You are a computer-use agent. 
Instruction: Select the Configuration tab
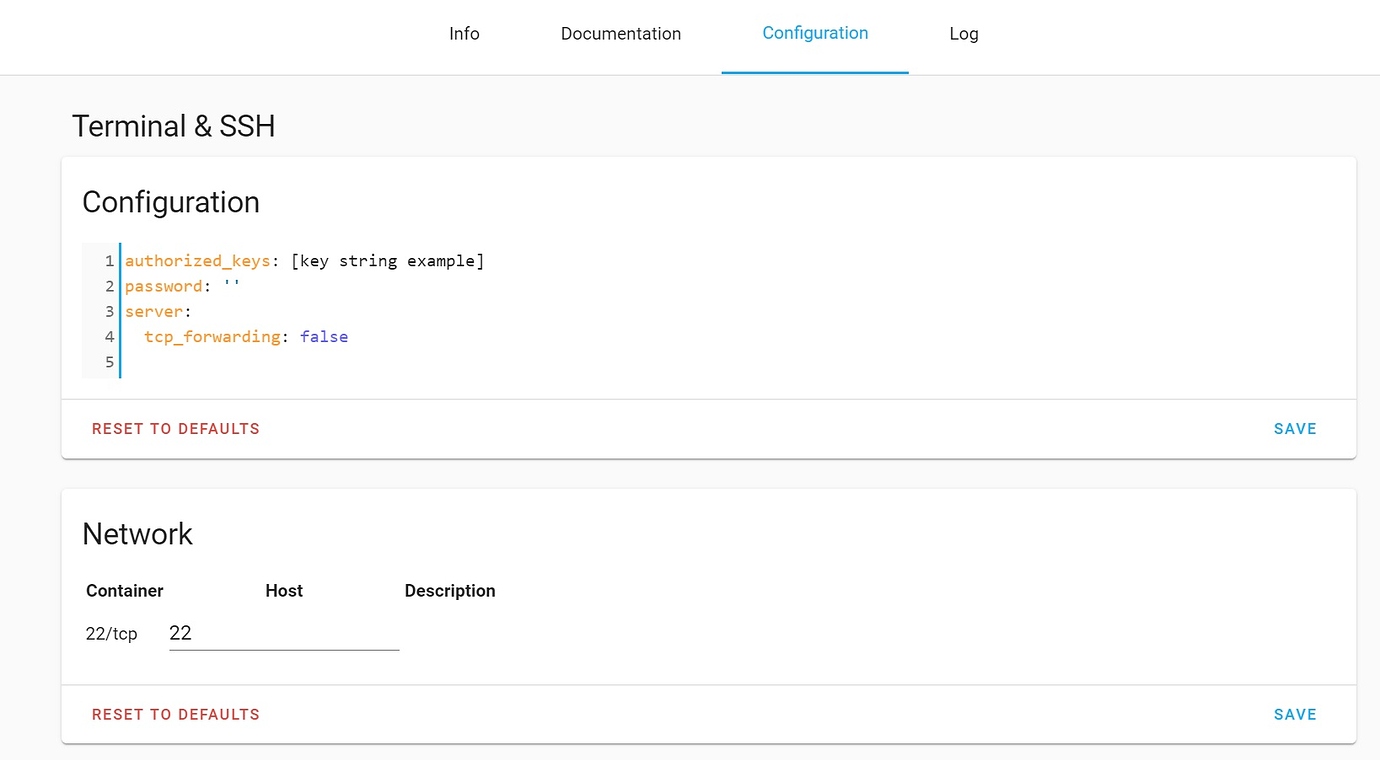(815, 33)
